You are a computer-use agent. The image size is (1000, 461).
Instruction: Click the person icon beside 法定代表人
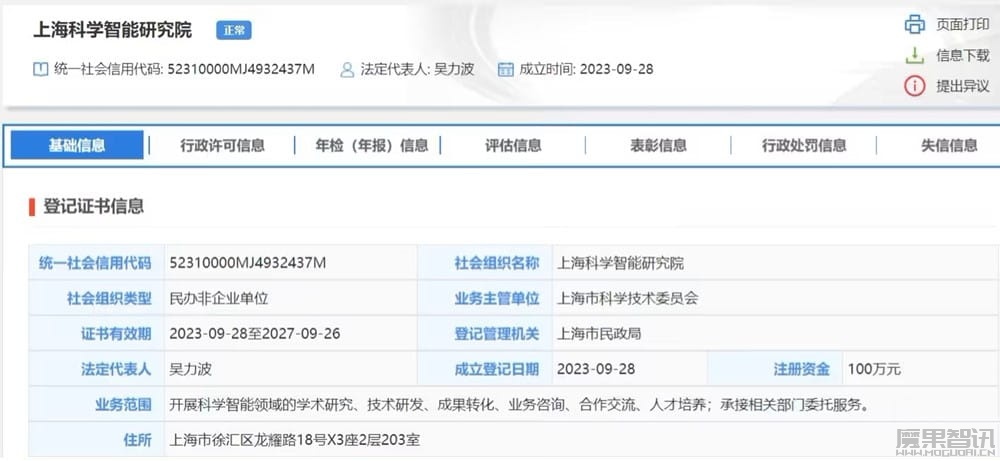coord(347,69)
